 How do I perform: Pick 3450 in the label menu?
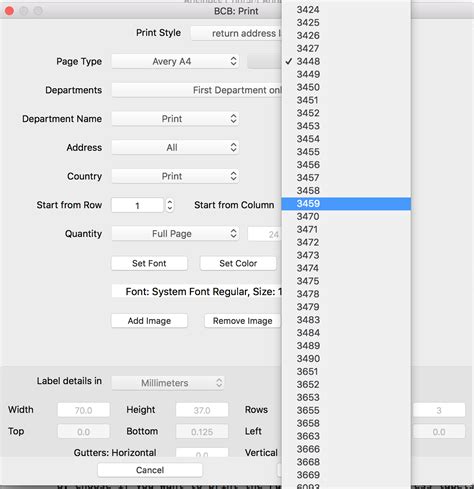tap(346, 87)
